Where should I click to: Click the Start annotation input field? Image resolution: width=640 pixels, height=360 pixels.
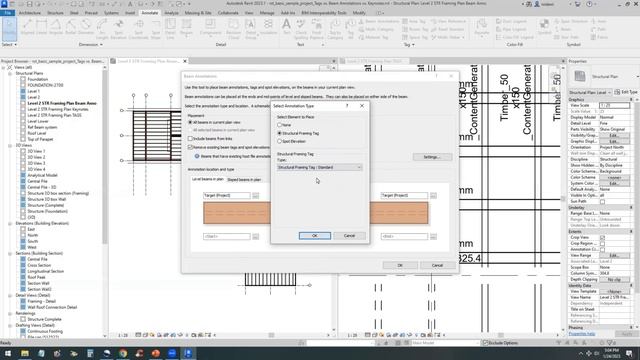[227, 236]
